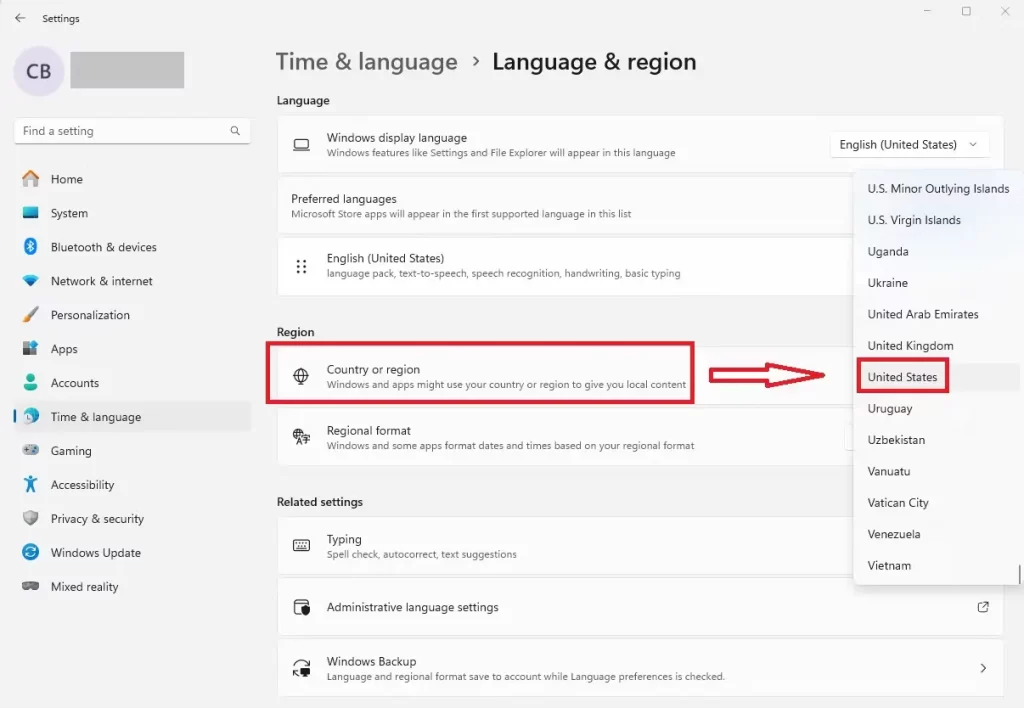Image resolution: width=1024 pixels, height=708 pixels.
Task: Pick Vietnam in the country list
Action: click(889, 565)
